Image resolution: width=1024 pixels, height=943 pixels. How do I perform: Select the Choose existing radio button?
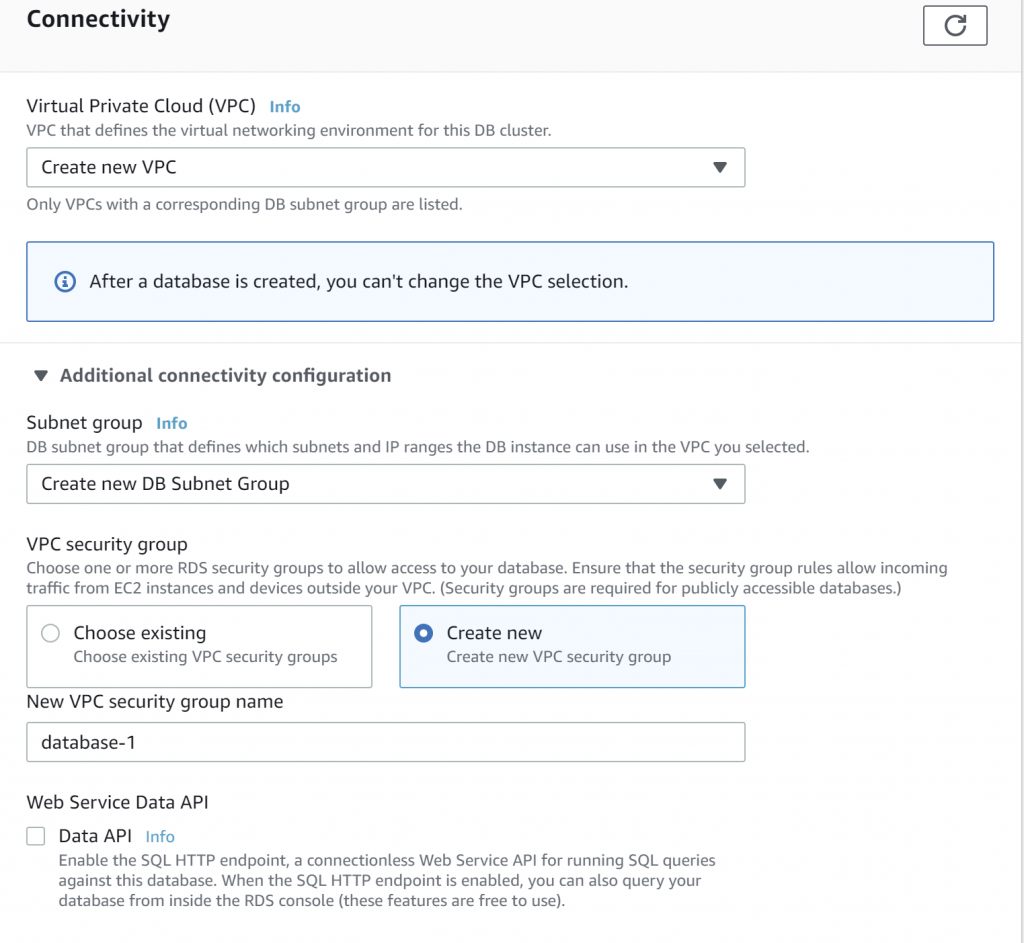[50, 633]
